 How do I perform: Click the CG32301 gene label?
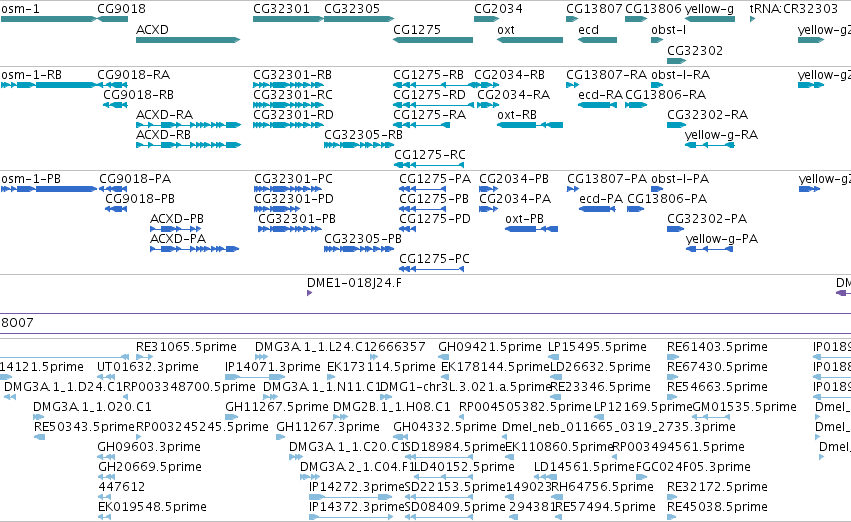coord(281,9)
